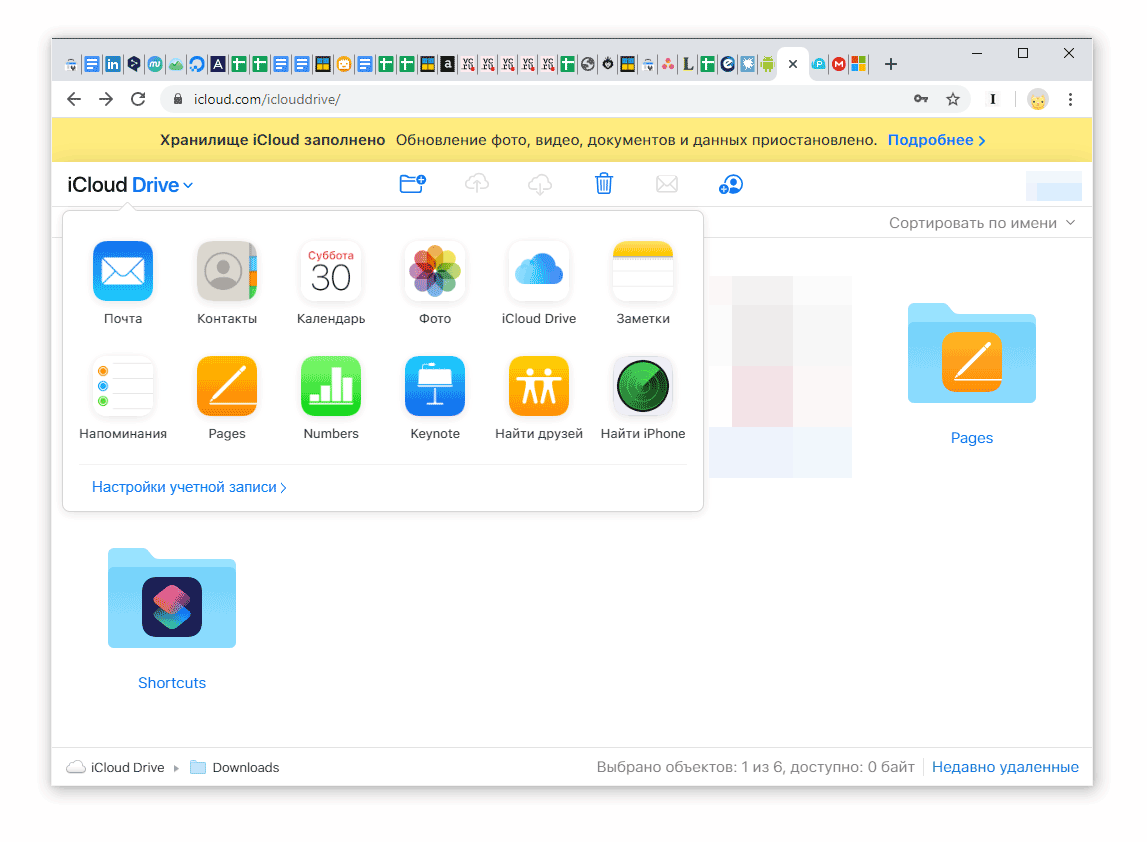Open Заметки notes app
Image resolution: width=1147 pixels, height=842 pixels.
pos(643,271)
